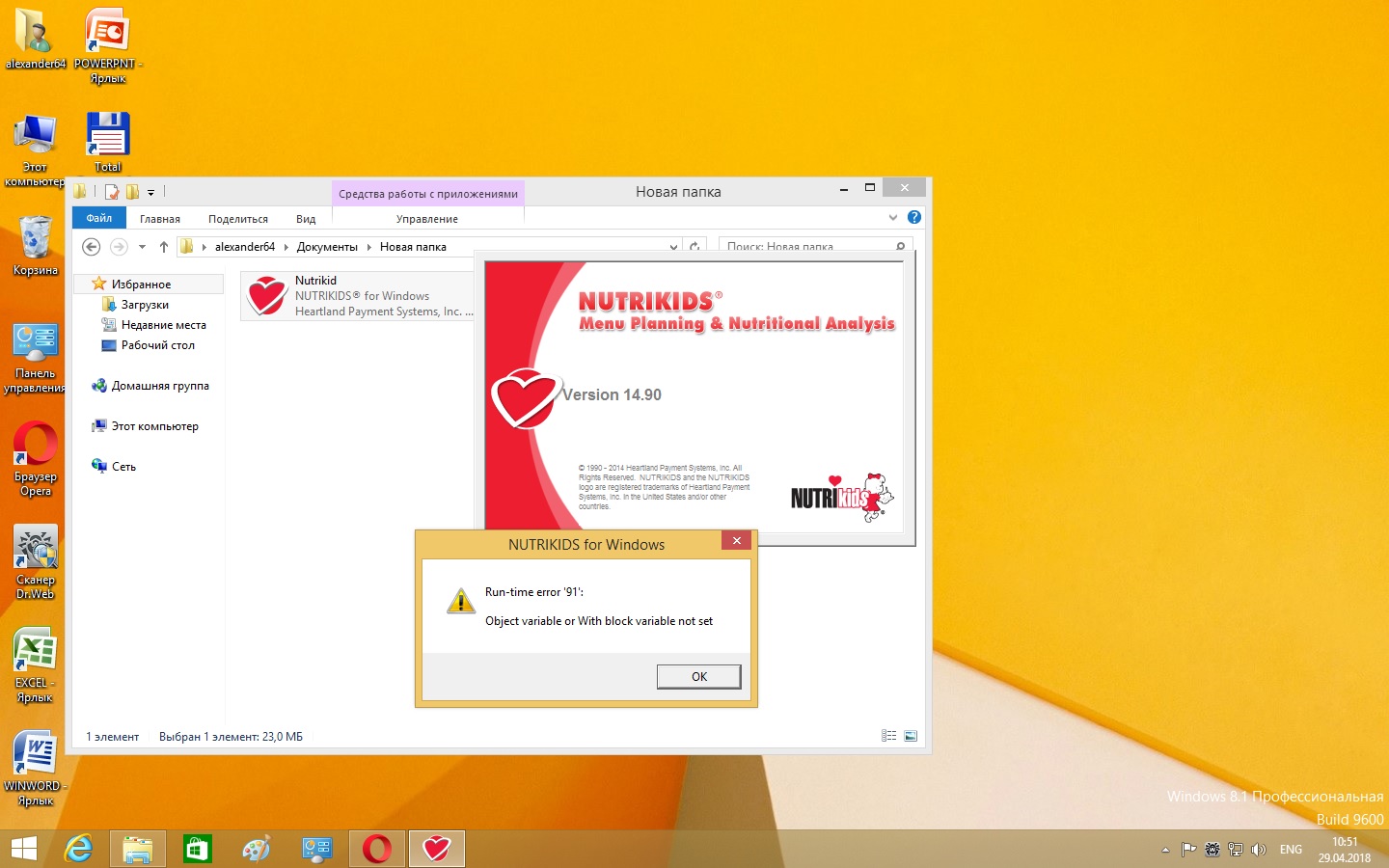Open the recent locations dropdown in Explorer
This screenshot has height=868, width=1389.
(x=142, y=247)
